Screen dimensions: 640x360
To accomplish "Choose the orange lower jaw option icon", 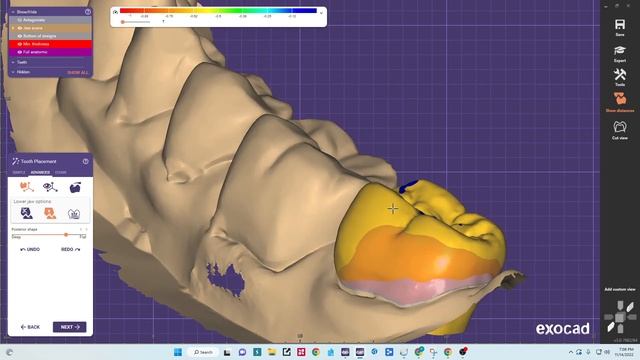I will [50, 213].
